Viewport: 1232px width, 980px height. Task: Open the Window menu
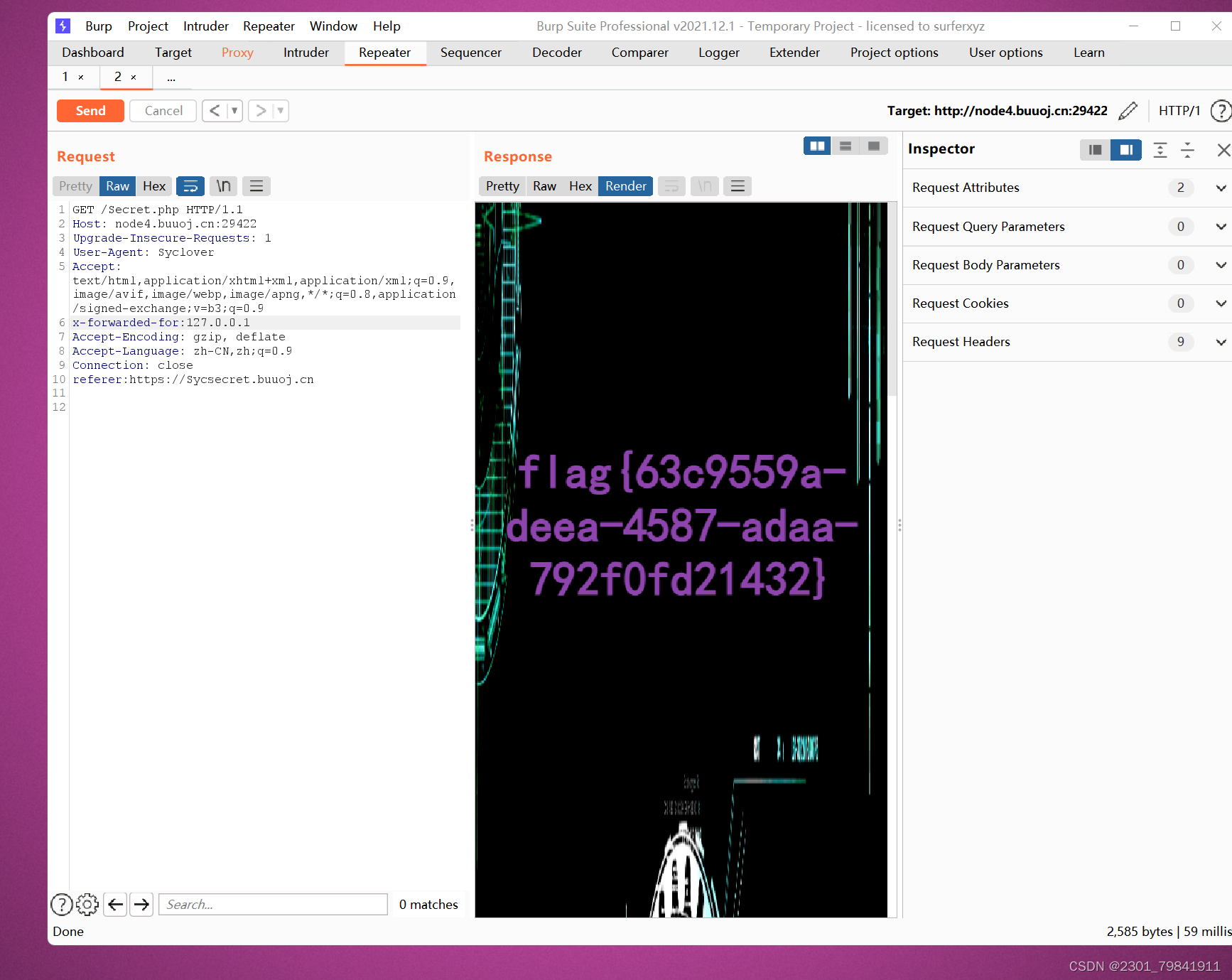(333, 26)
